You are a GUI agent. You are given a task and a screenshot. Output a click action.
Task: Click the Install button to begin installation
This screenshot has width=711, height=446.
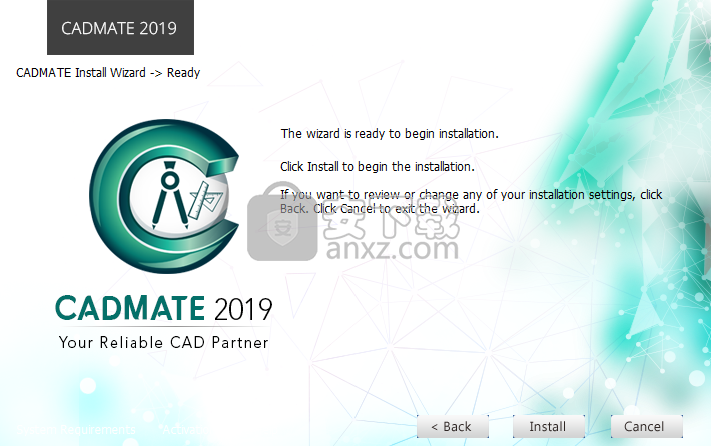click(547, 426)
